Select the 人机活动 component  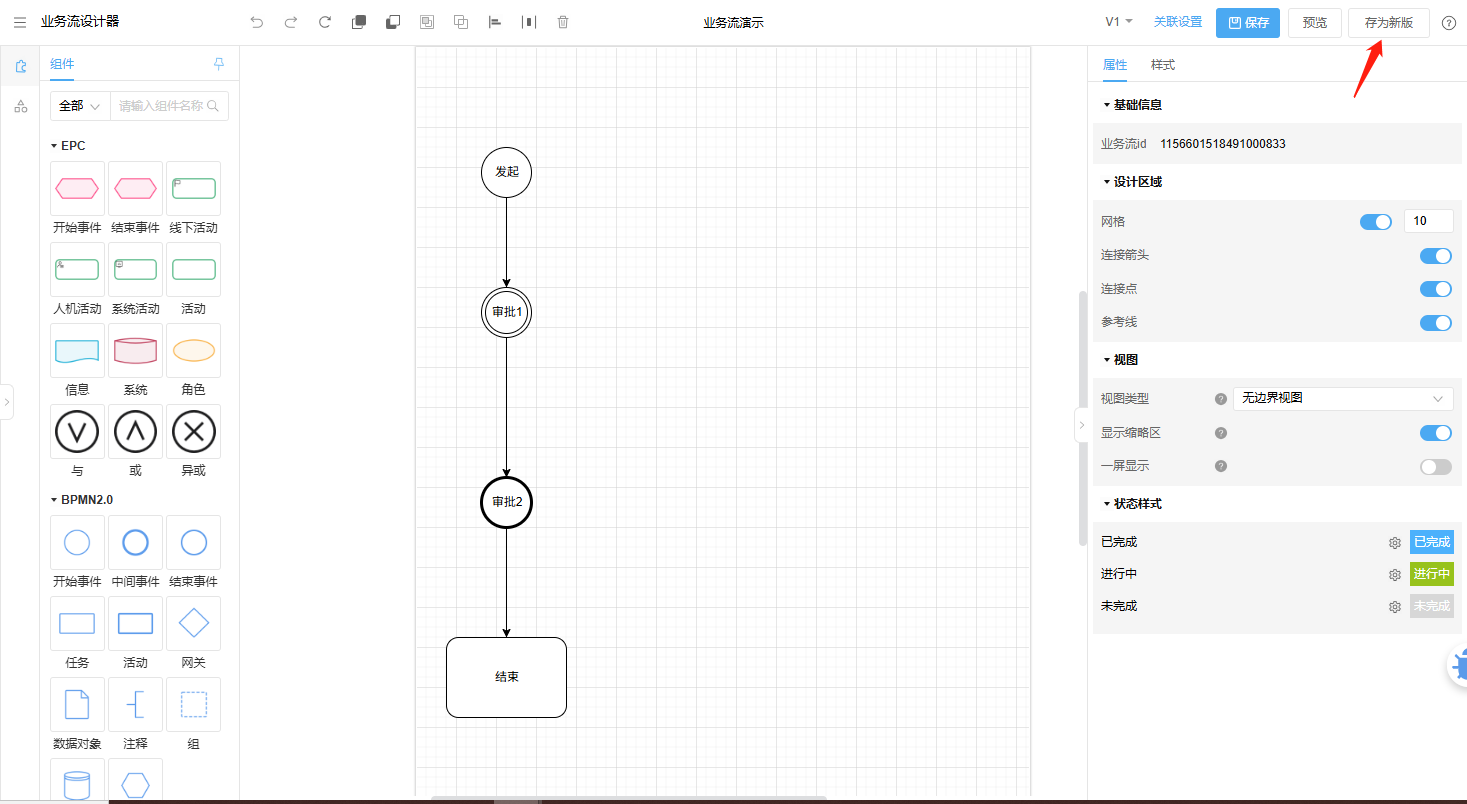[x=77, y=269]
